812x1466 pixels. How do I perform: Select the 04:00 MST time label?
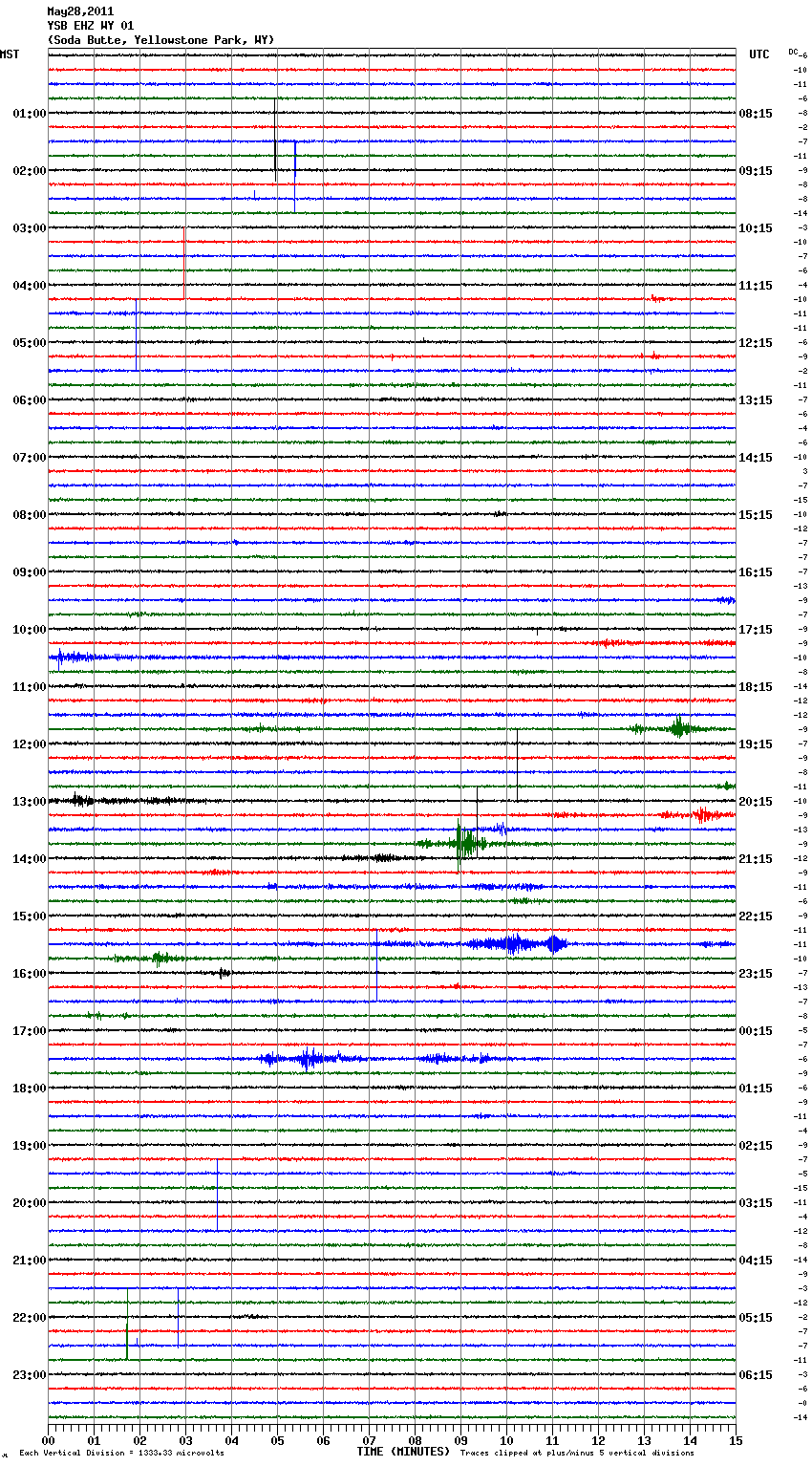click(x=29, y=286)
